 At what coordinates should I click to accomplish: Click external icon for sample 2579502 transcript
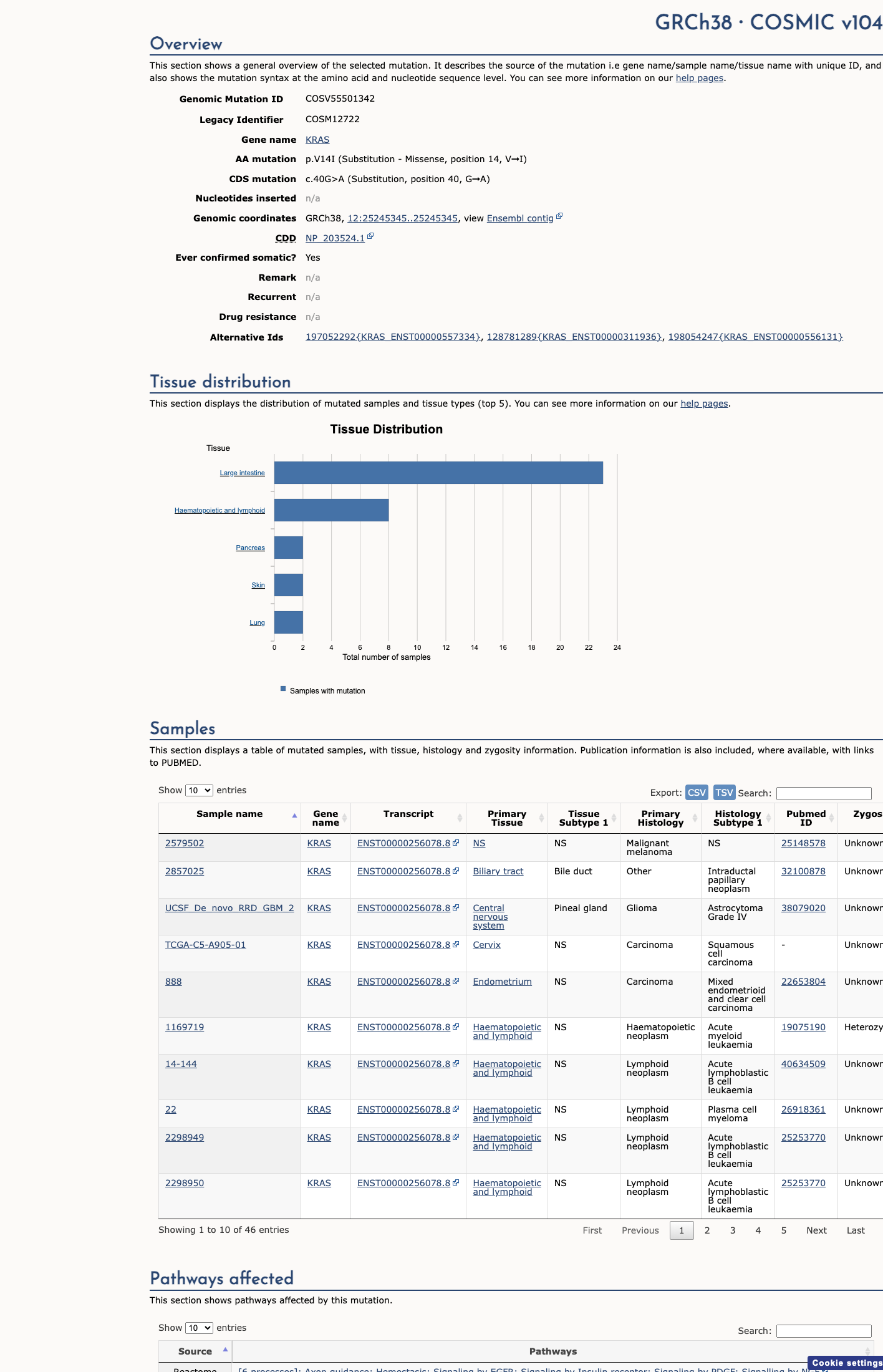pyautogui.click(x=456, y=843)
